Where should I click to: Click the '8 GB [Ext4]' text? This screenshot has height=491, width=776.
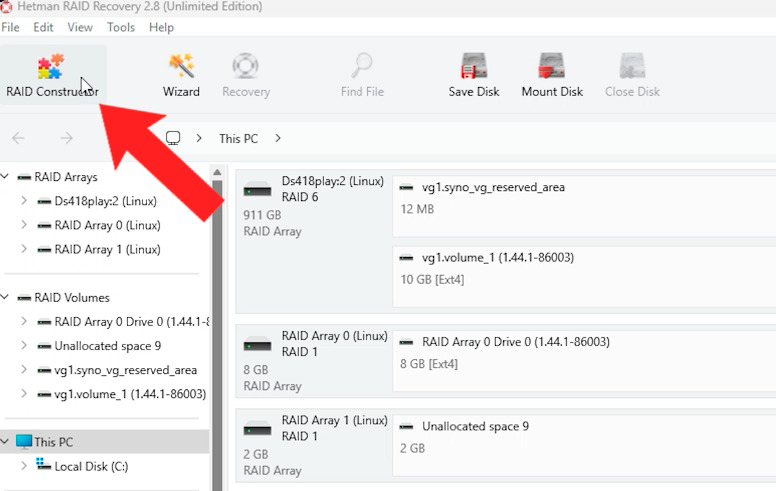(429, 364)
